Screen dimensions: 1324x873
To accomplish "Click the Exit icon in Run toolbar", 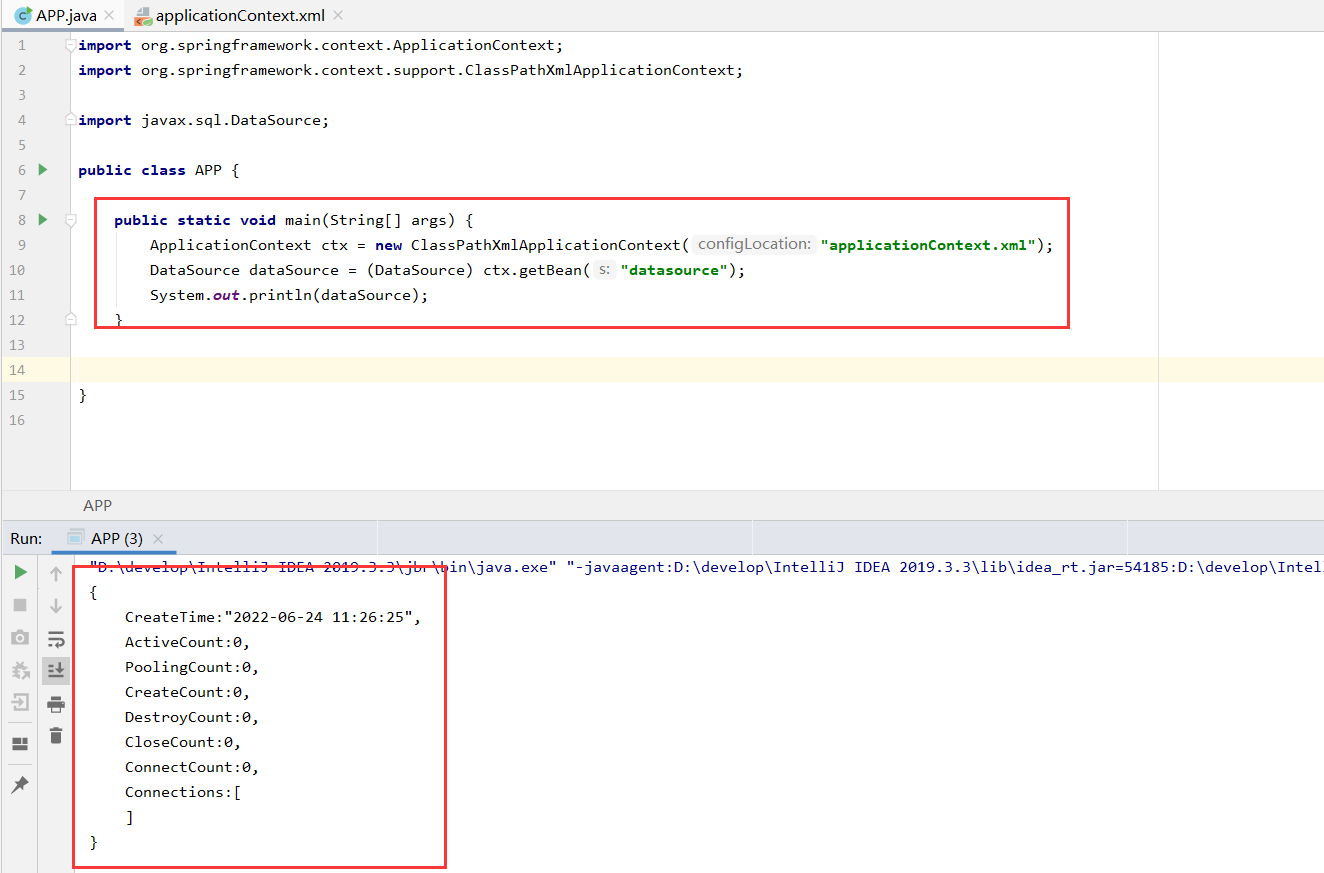I will (20, 703).
